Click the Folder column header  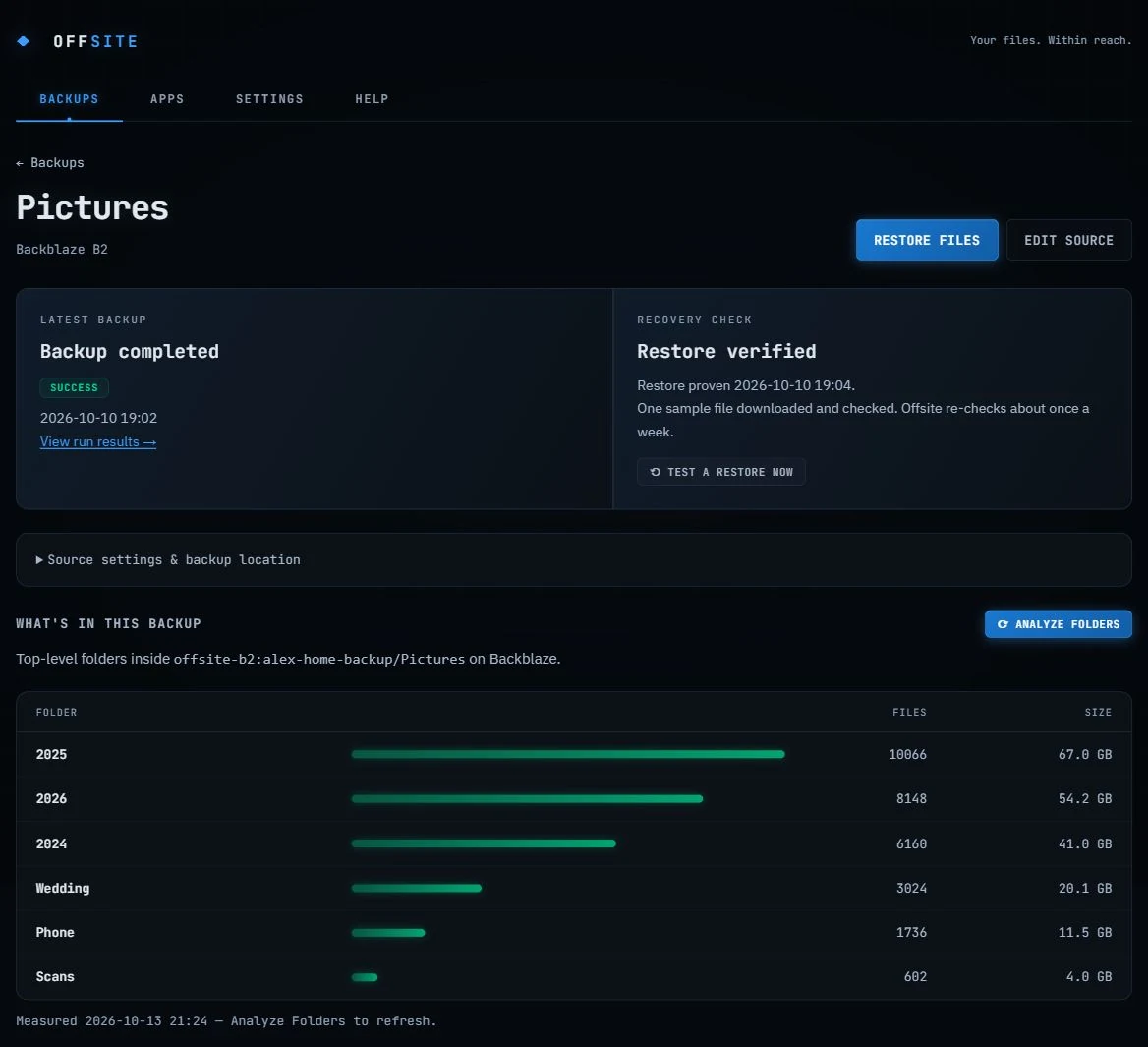pos(56,712)
